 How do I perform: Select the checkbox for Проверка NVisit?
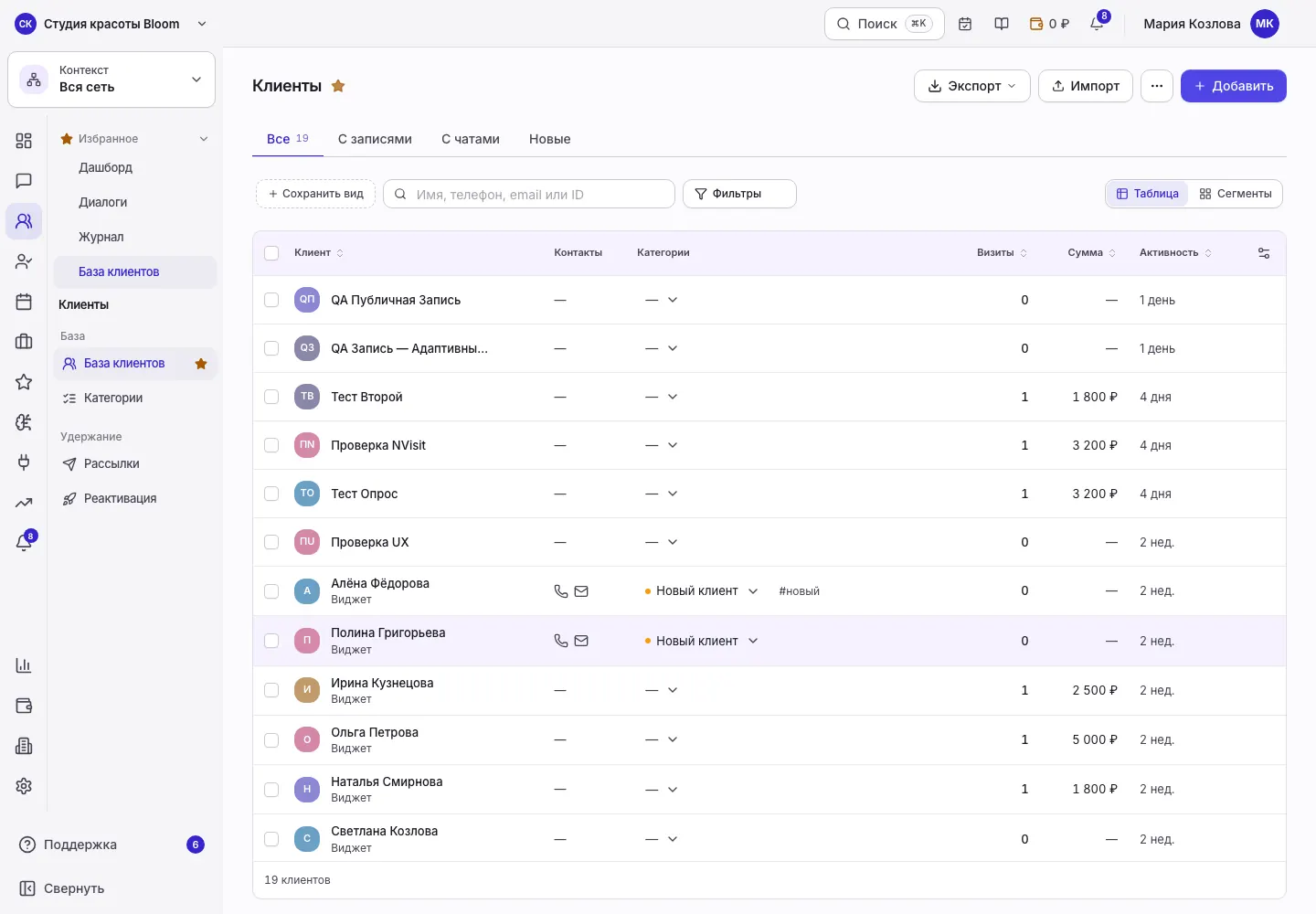coord(271,445)
